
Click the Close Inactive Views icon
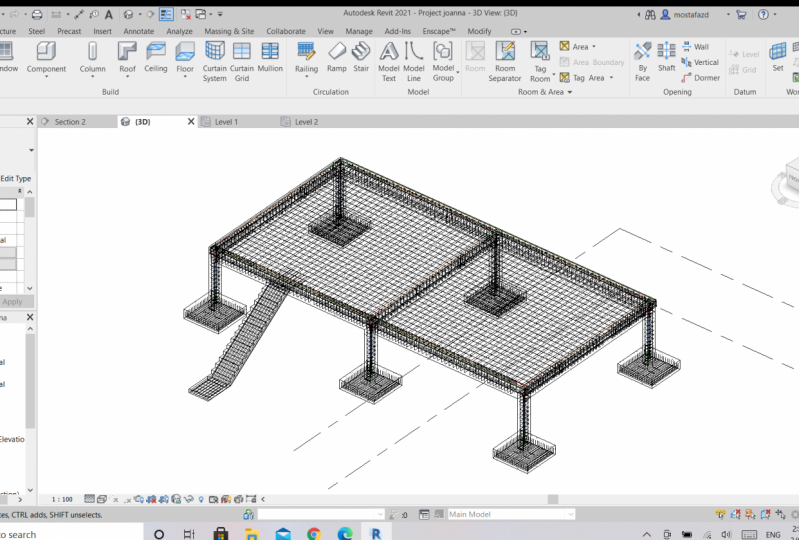click(x=185, y=14)
